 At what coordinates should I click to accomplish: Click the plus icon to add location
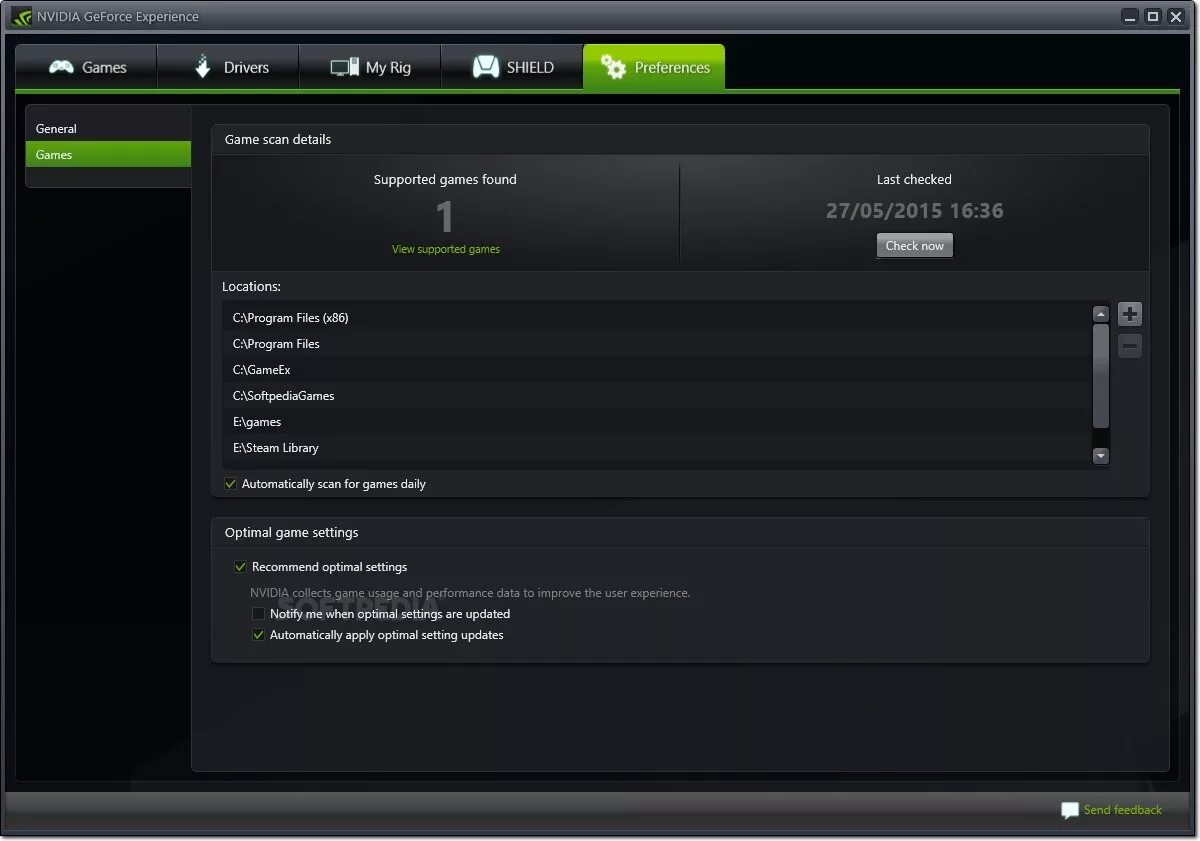point(1130,314)
